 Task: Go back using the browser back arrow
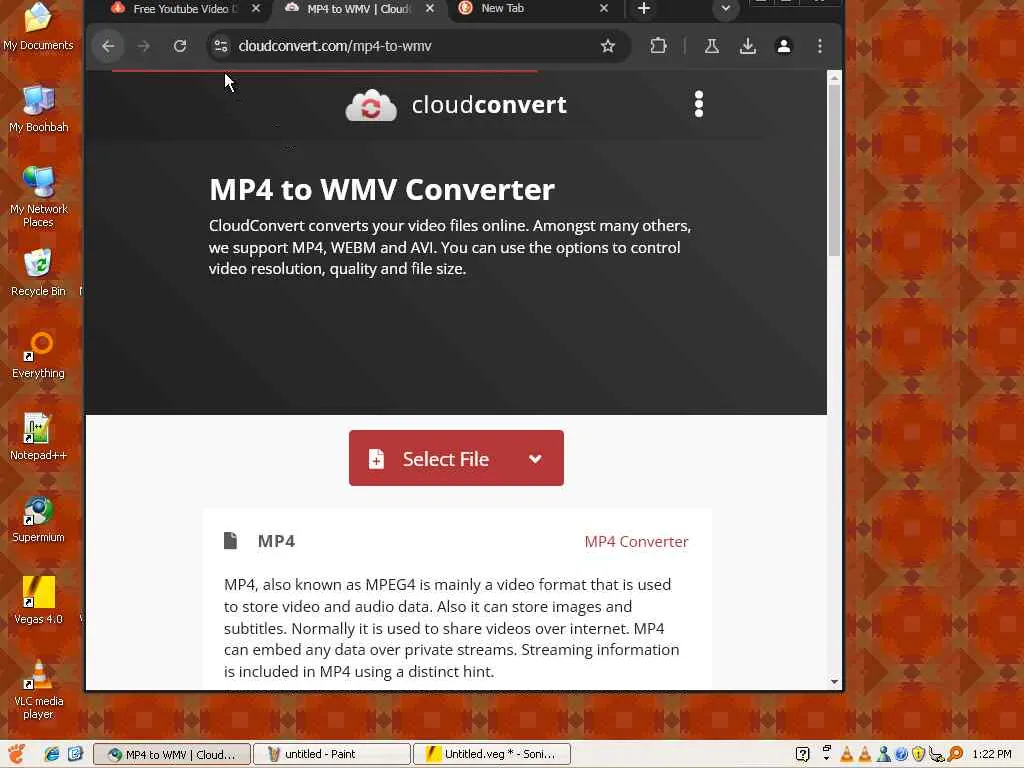(x=108, y=46)
